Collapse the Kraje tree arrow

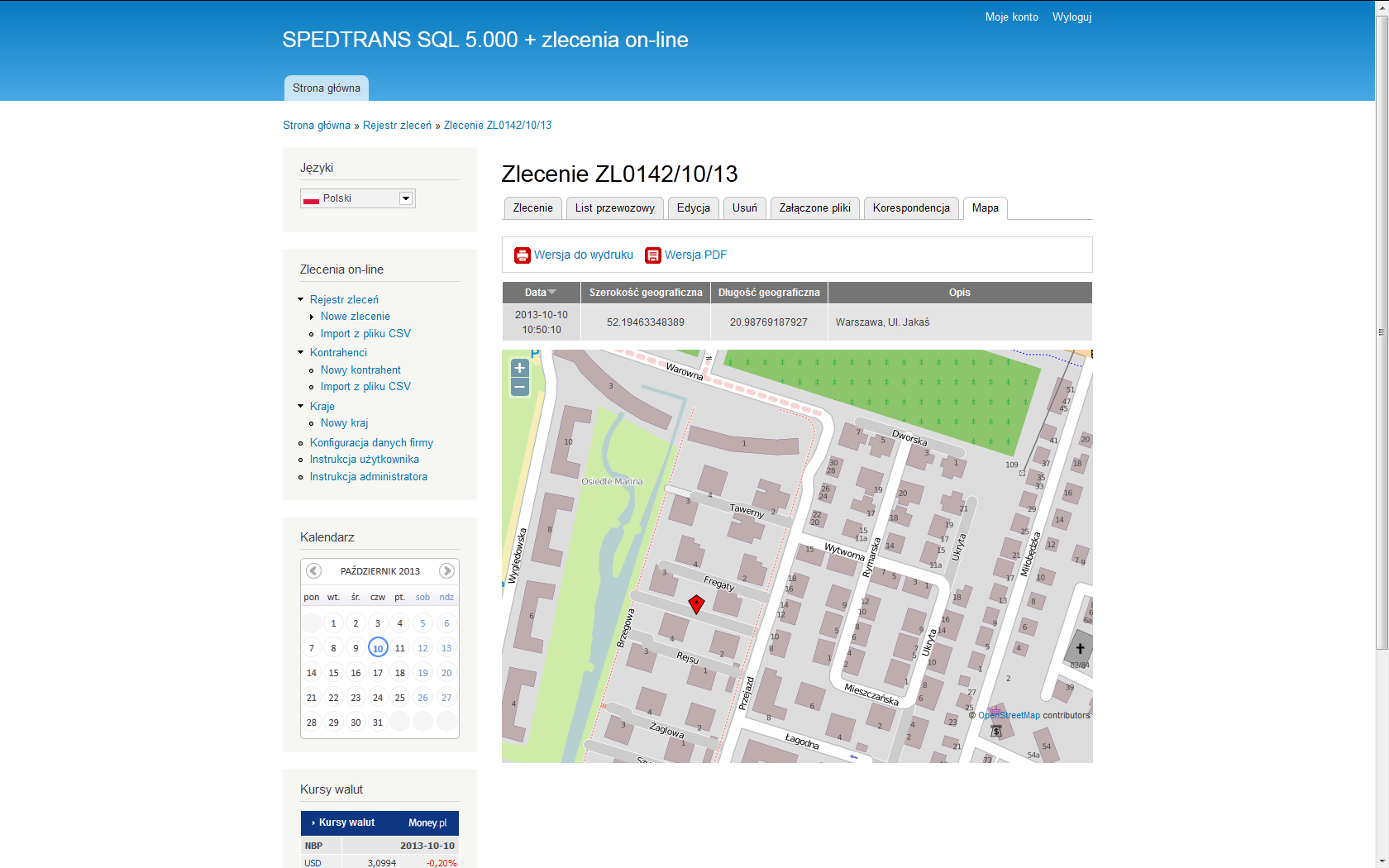[301, 406]
